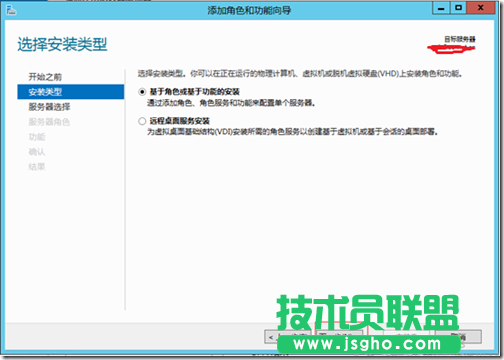
Task: Open 安装类型 step in sidebar
Action: click(71, 92)
